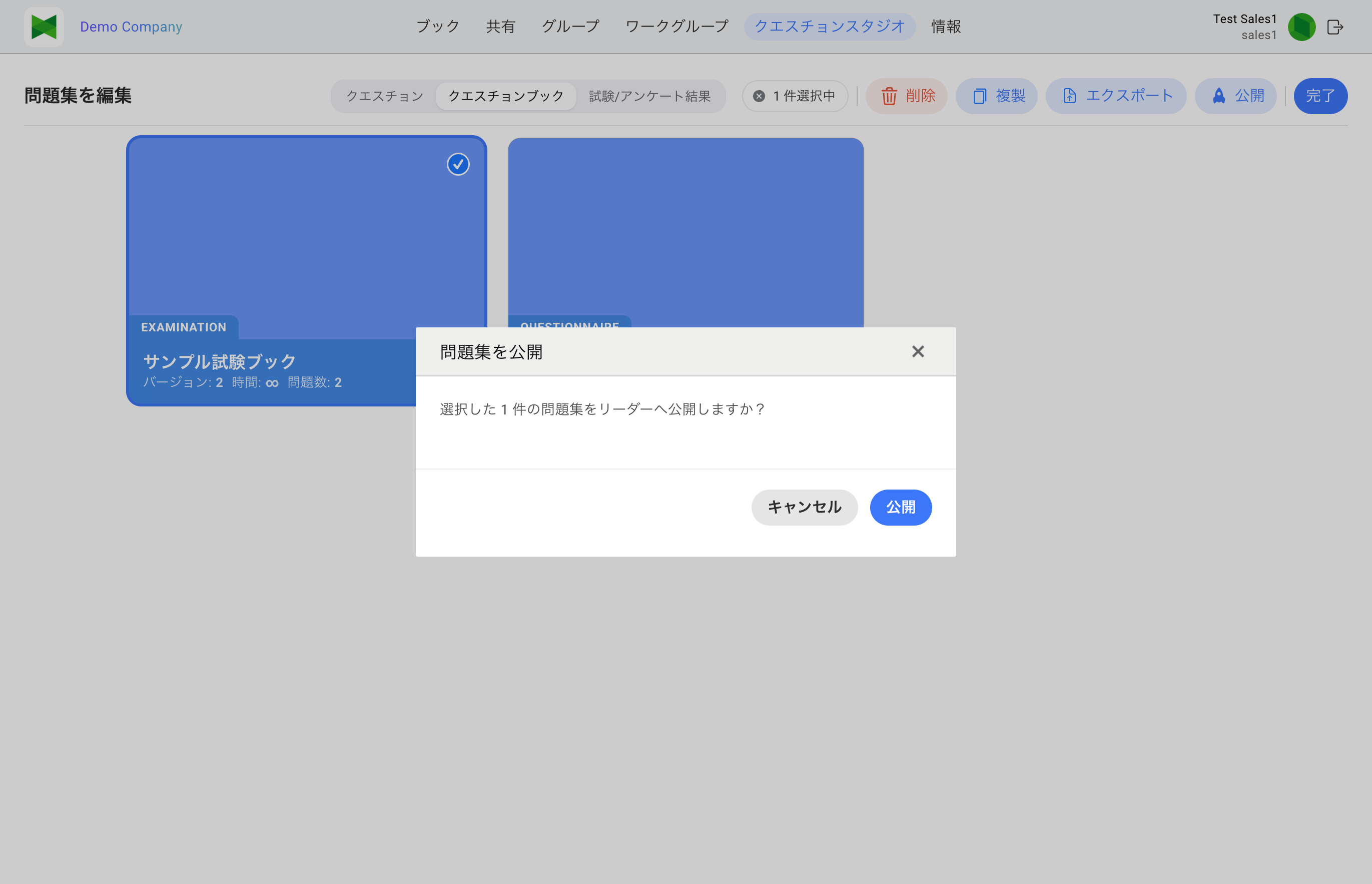The width and height of the screenshot is (1372, 884).
Task: Click the 時間: ∞ text
Action: (255, 382)
